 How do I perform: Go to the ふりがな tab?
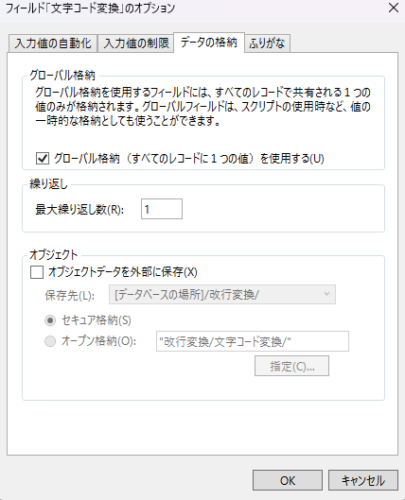[267, 43]
